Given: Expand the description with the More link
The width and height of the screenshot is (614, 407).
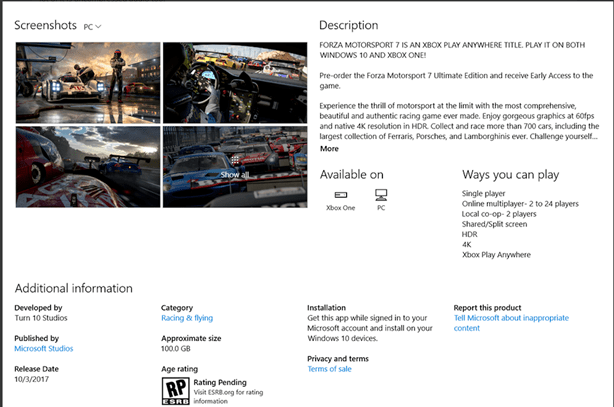Looking at the screenshot, I should [x=329, y=148].
